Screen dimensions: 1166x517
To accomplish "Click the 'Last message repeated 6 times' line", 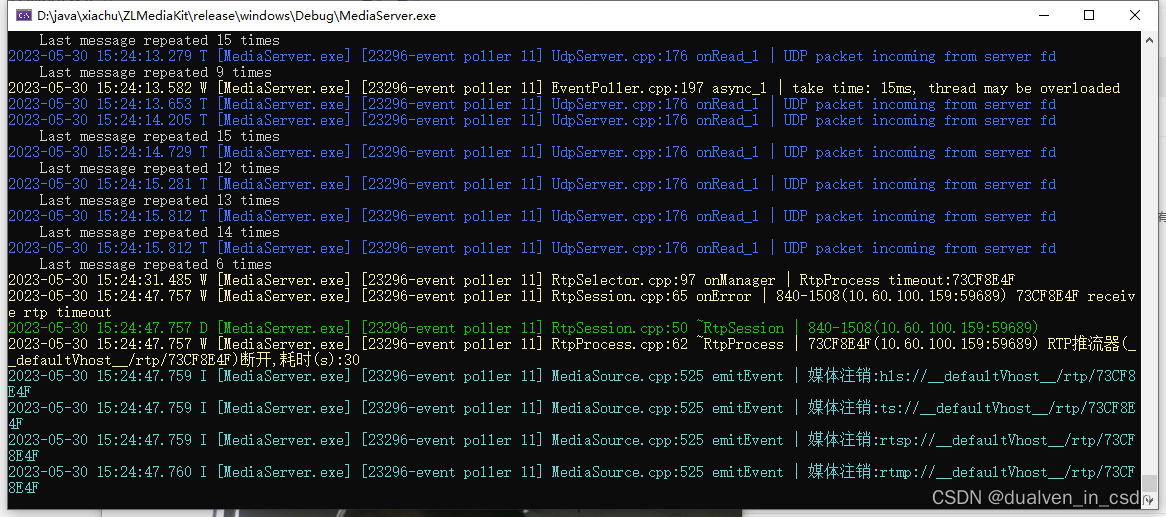I will (155, 264).
